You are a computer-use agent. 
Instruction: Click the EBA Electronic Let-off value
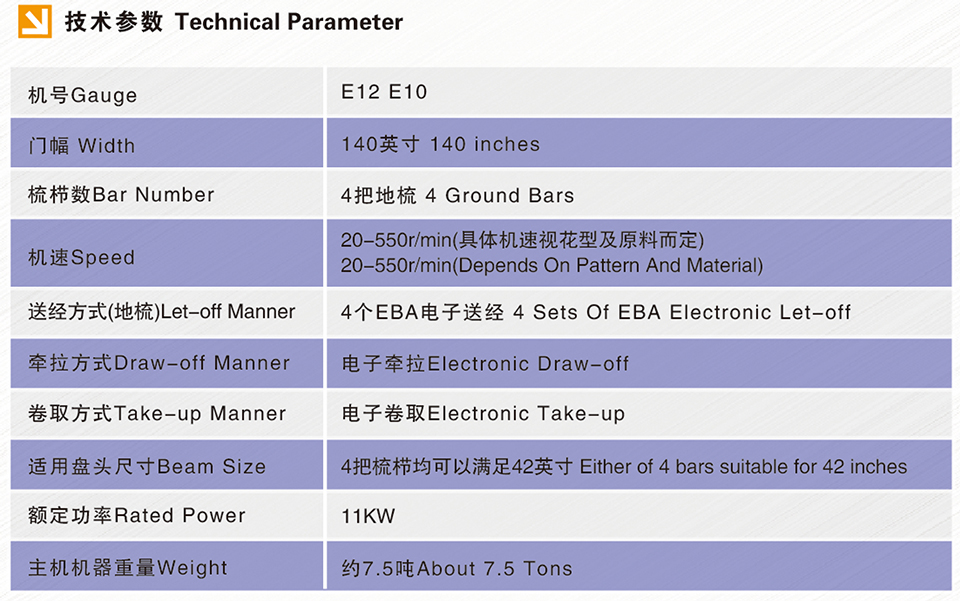596,312
